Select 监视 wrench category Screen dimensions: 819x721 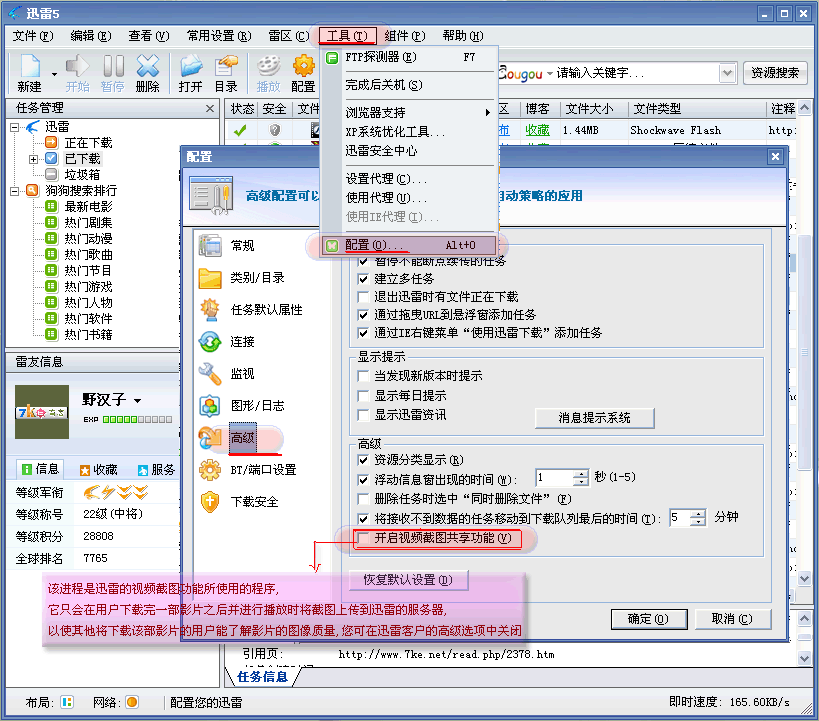(x=227, y=374)
